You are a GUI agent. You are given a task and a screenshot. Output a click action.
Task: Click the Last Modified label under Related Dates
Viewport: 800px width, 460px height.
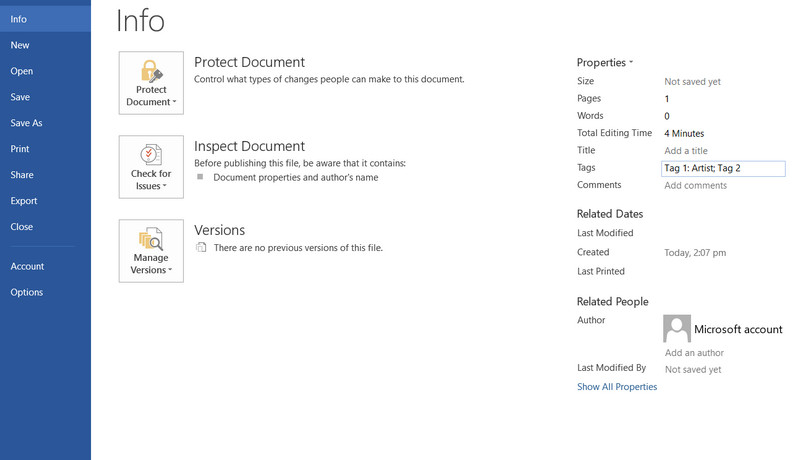(605, 233)
